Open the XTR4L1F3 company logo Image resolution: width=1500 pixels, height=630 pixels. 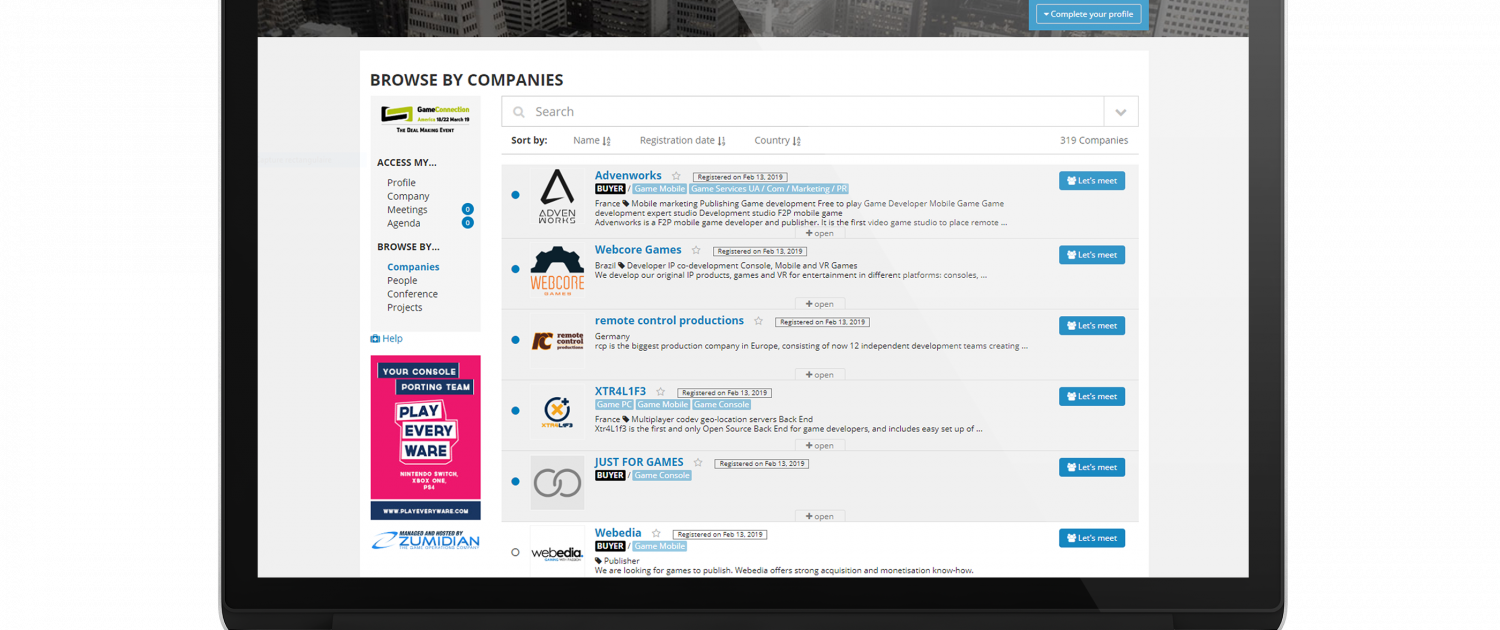pos(557,411)
